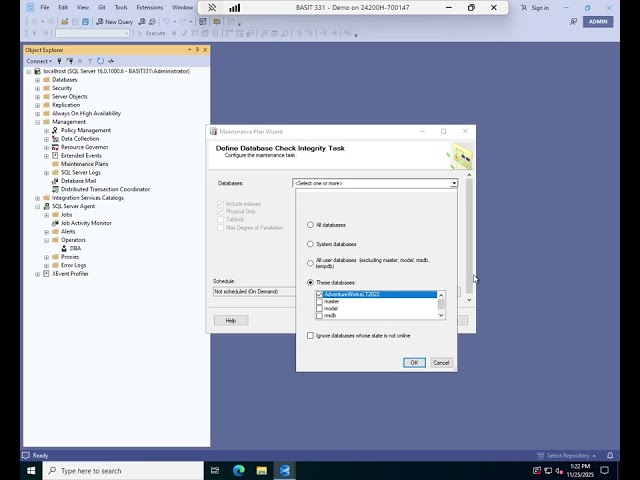Refresh the Object Explorer tree
Viewport: 640px width, 480px height.
[100, 61]
